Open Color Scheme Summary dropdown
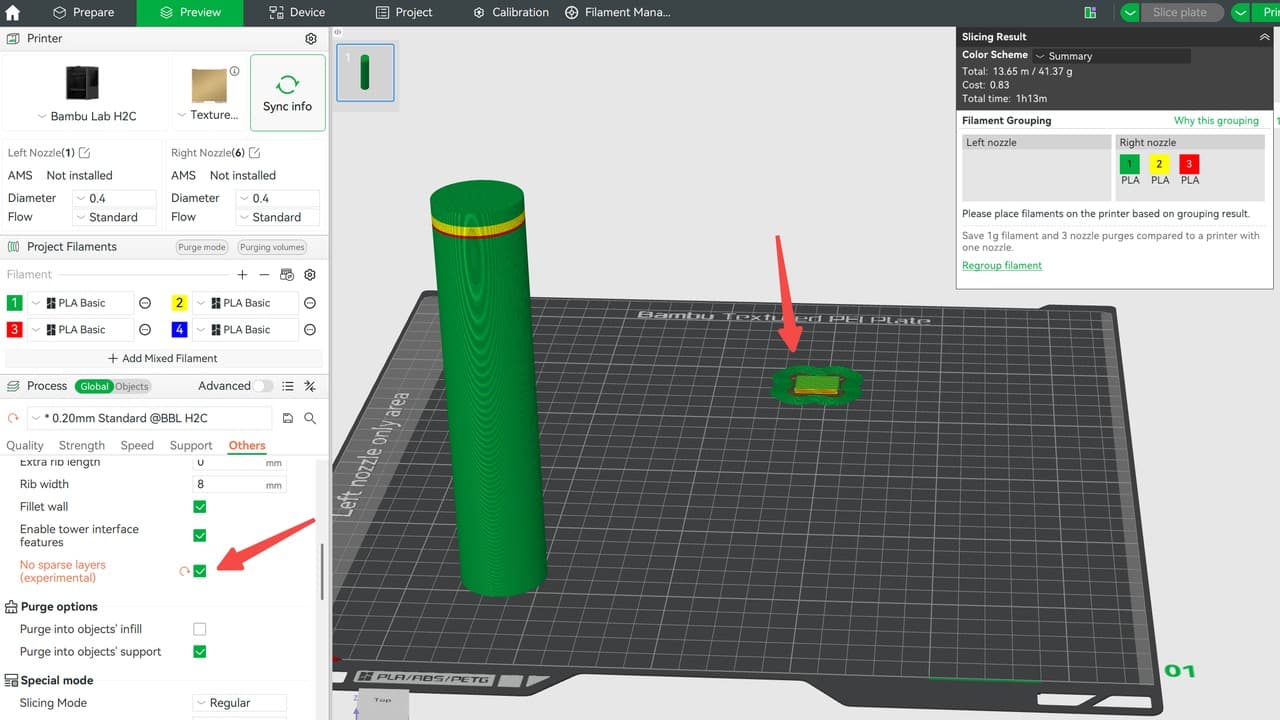Image resolution: width=1280 pixels, height=720 pixels. 1111,56
